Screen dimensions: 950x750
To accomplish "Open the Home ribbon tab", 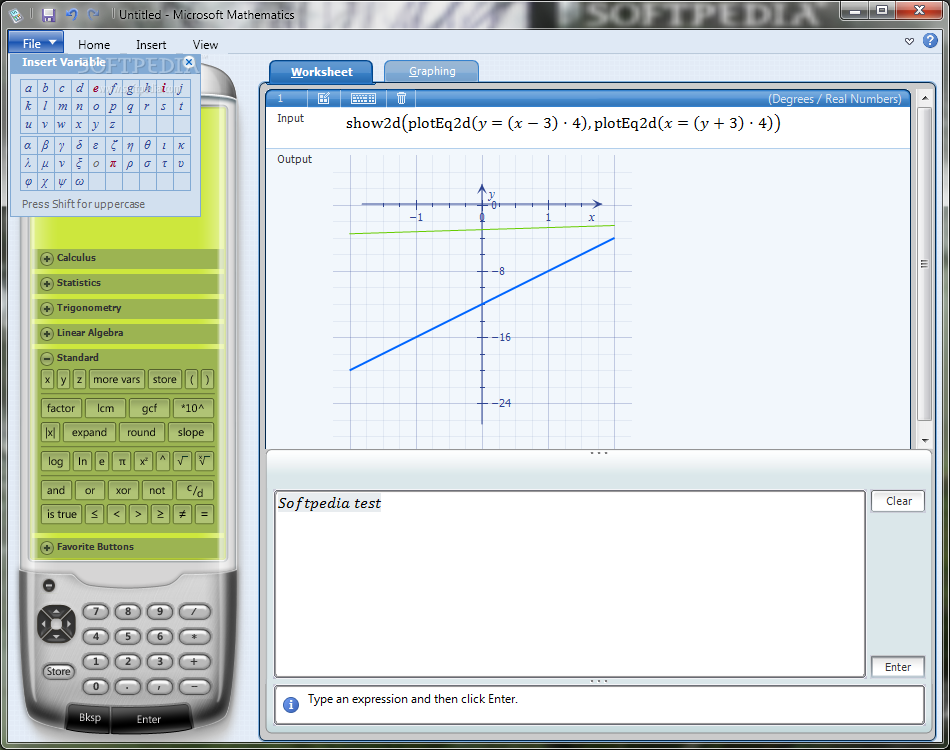I will pyautogui.click(x=94, y=45).
